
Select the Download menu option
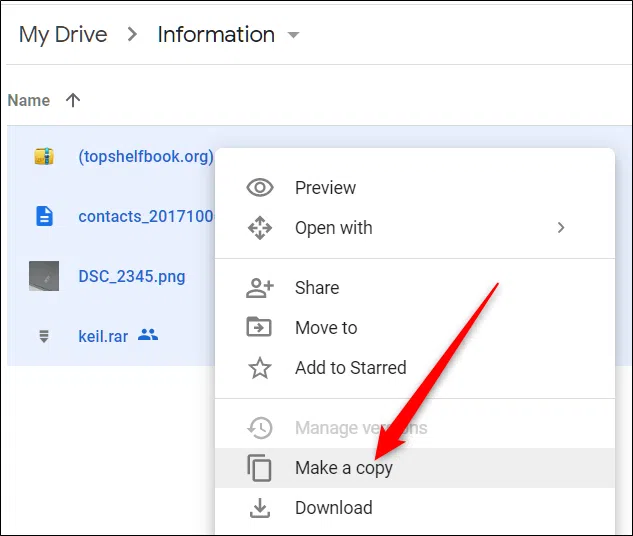333,508
